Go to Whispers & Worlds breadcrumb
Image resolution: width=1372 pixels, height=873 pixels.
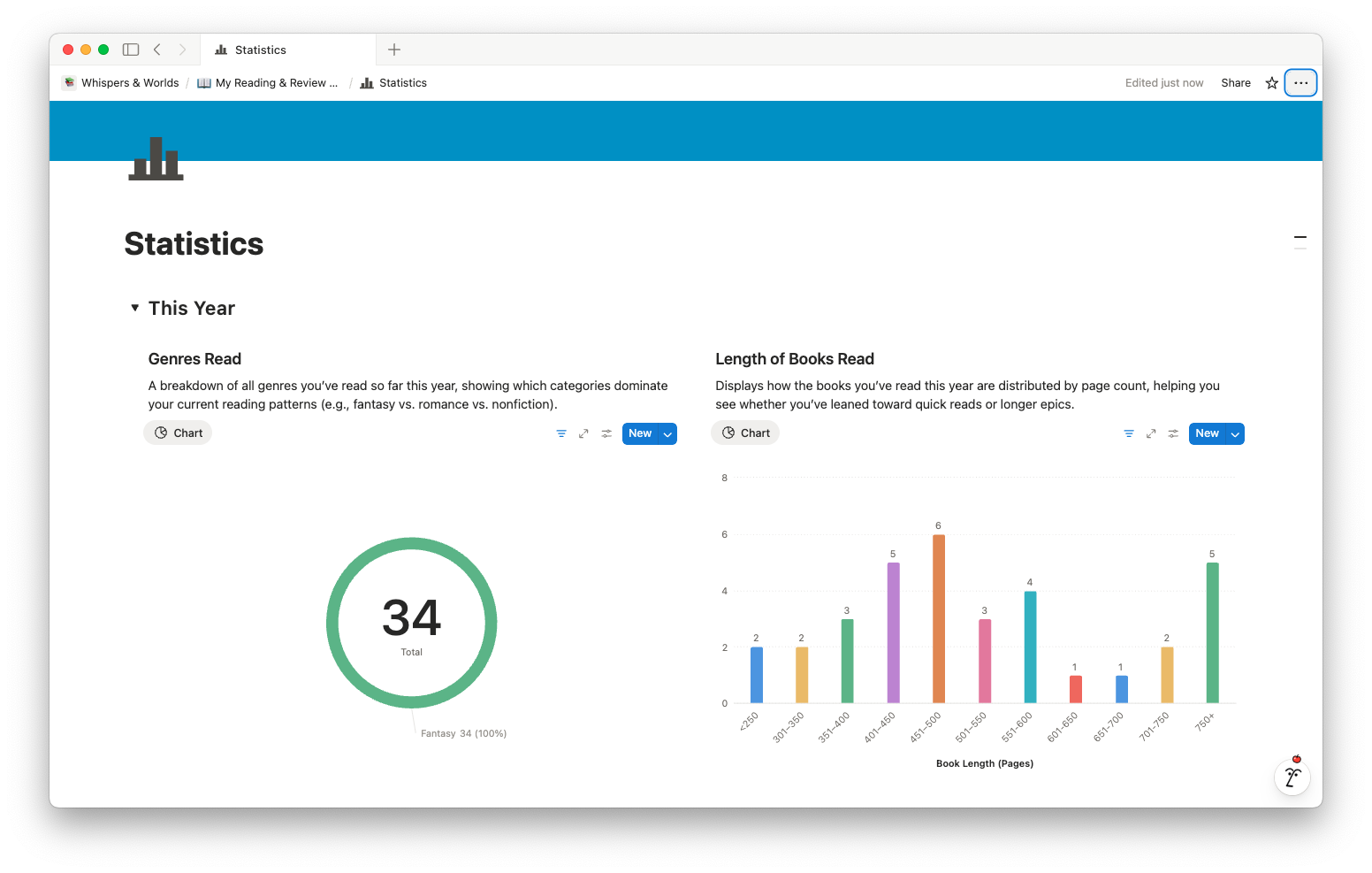(x=129, y=83)
